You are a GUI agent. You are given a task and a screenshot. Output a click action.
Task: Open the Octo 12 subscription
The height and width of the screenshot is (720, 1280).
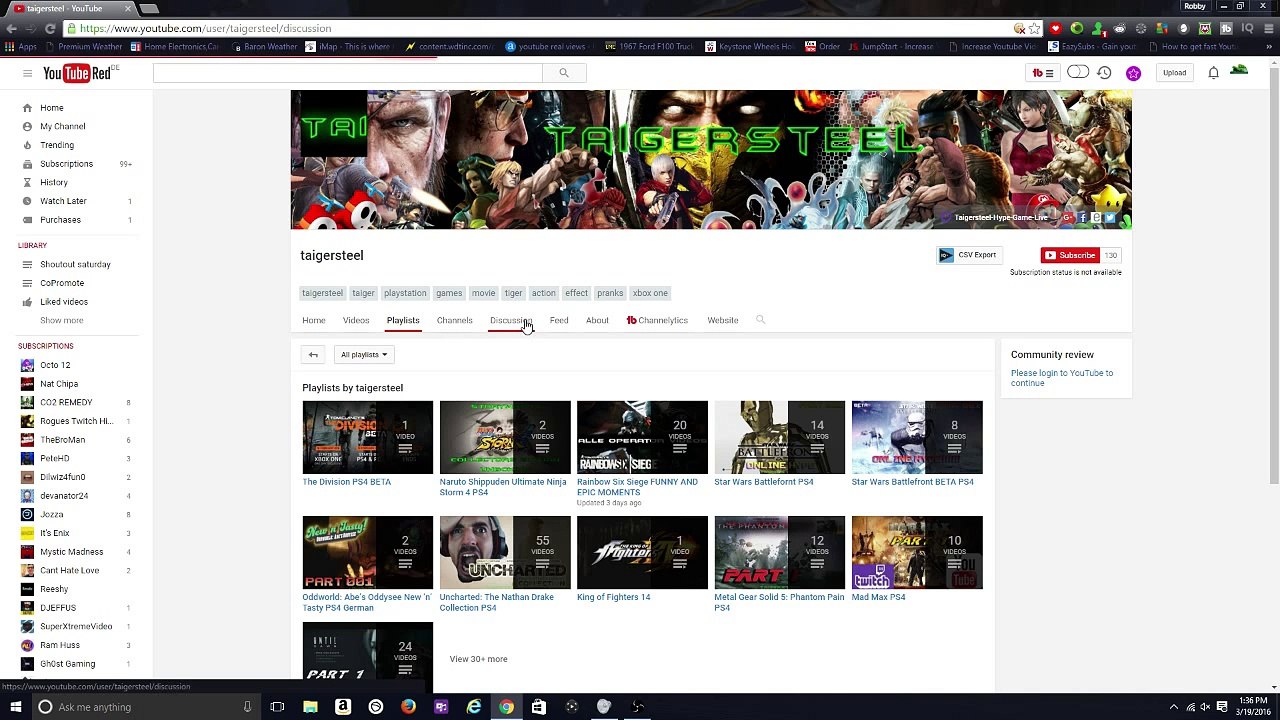click(55, 365)
